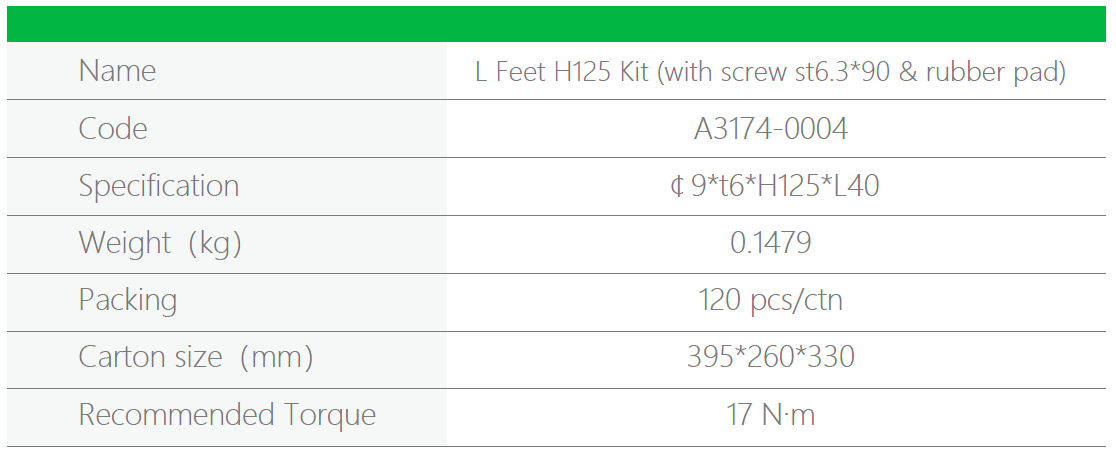Screen dimensions: 1116x461
Task: Select the 120 pcs/ctn packing value
Action: tap(771, 300)
